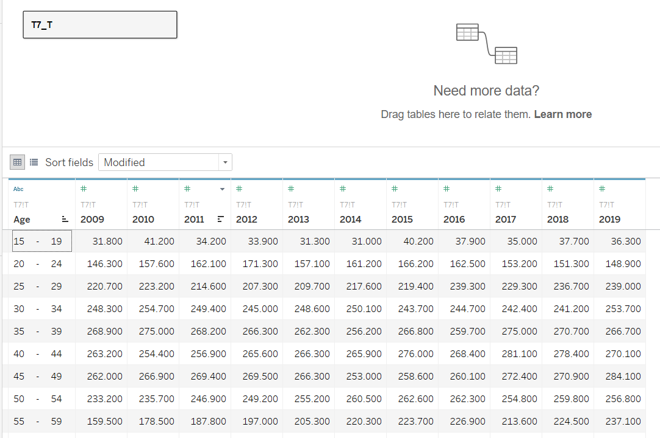Click the number type icon above 2019
Screen dimensions: 660x438
601,188
